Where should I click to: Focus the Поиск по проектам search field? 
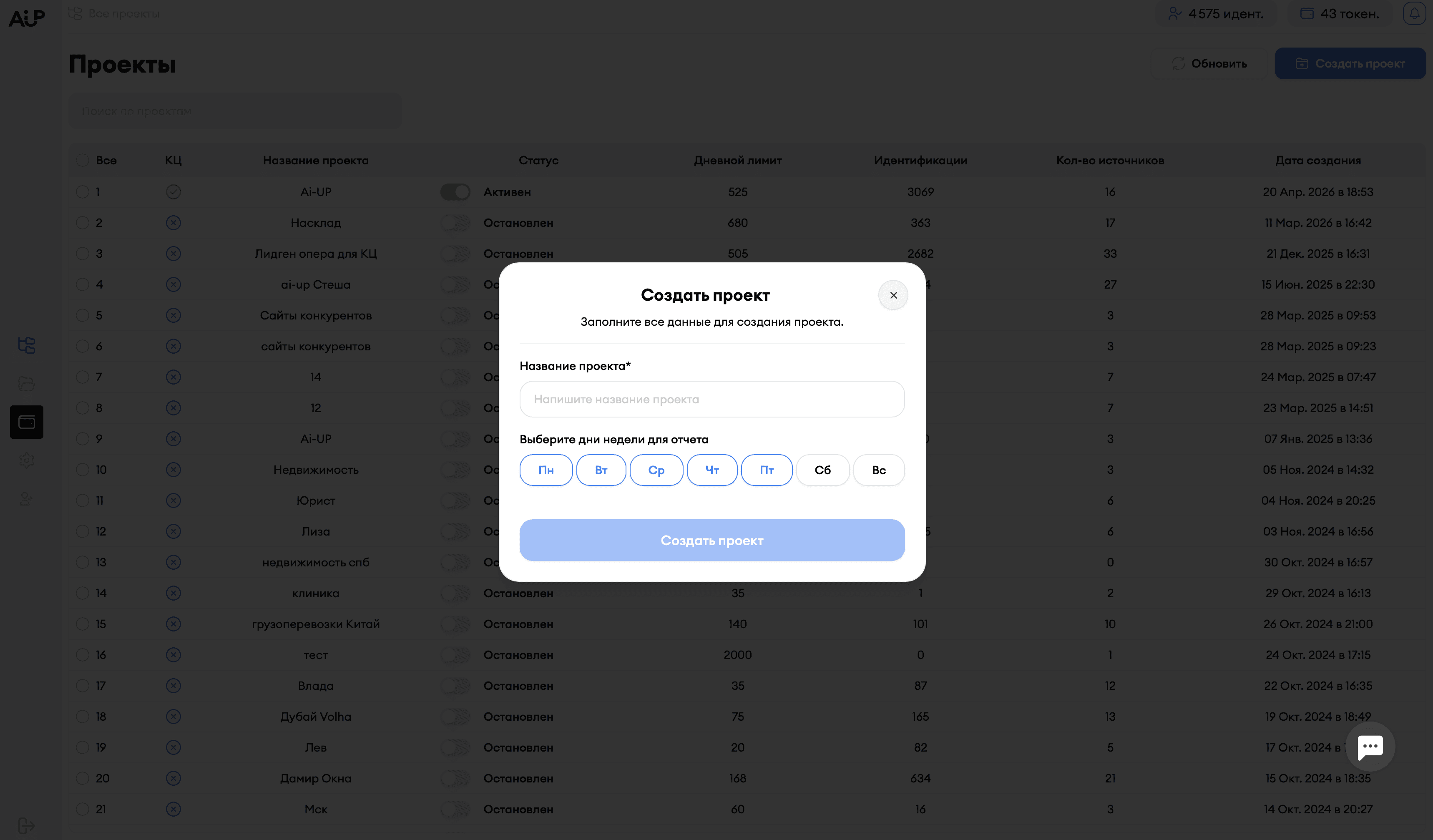click(235, 111)
